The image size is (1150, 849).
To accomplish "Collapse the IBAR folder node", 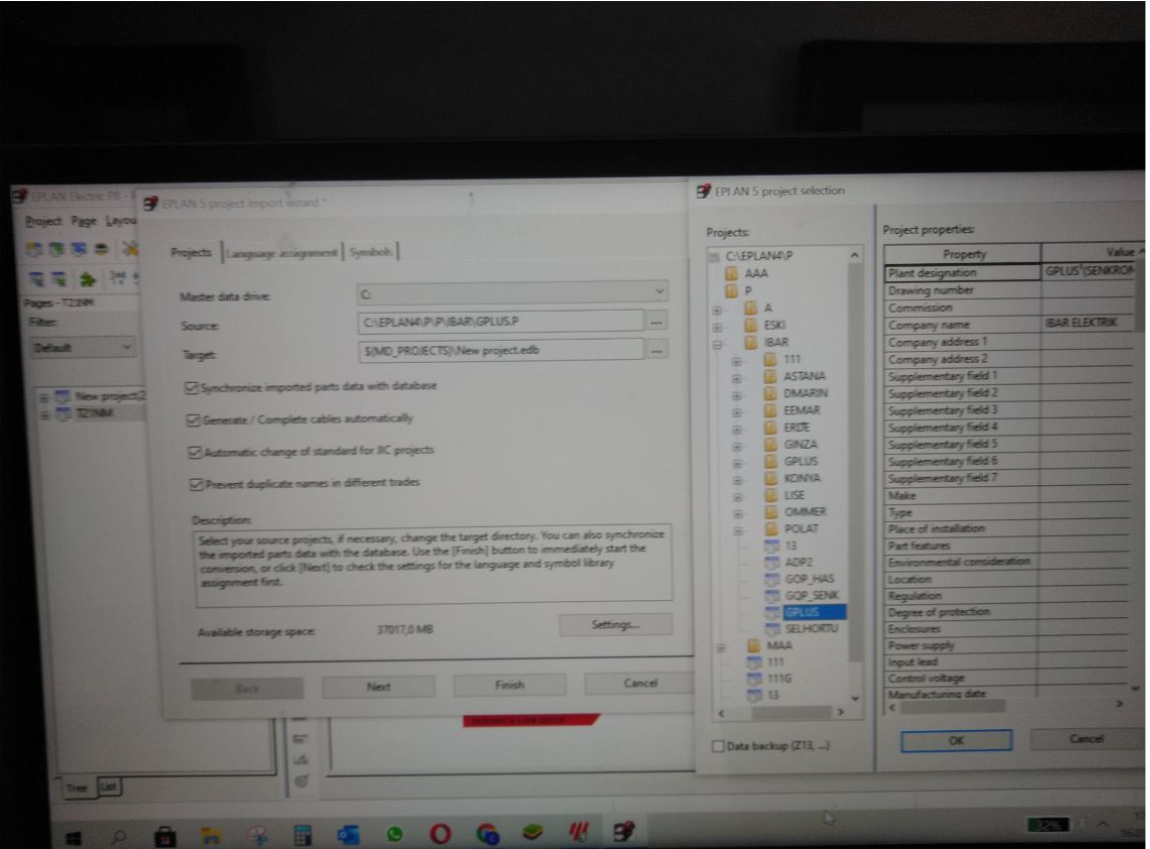I will (718, 343).
